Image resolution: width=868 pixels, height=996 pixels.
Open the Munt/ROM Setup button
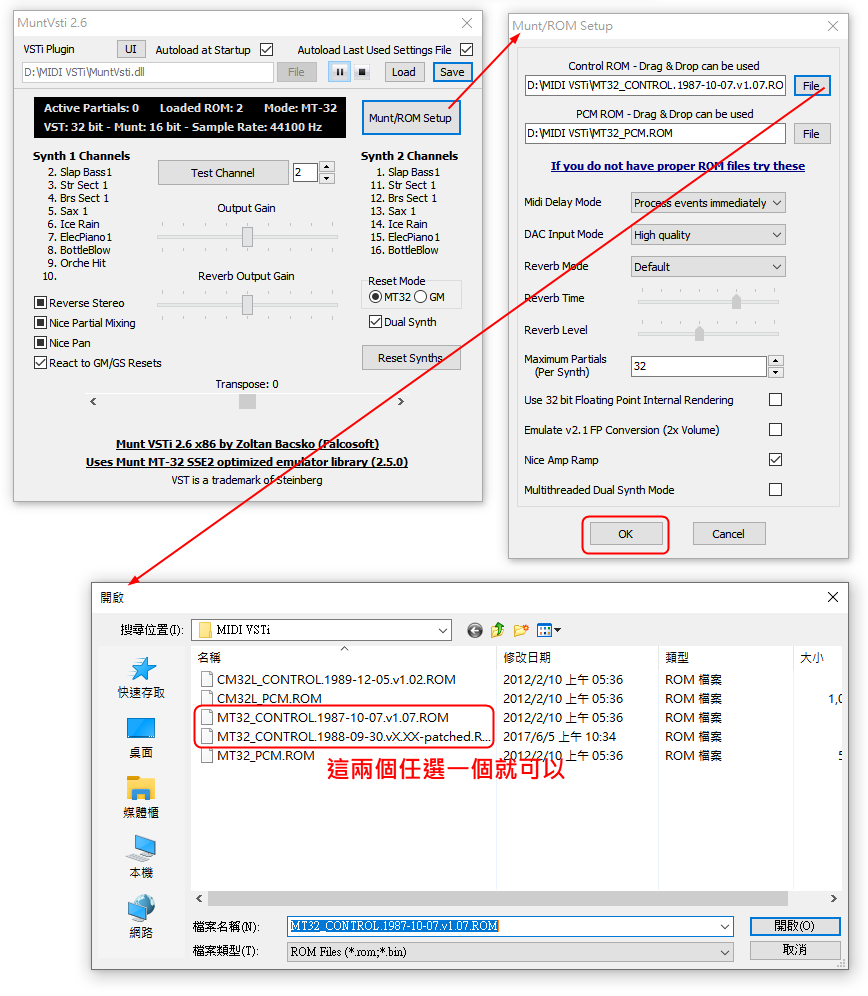pos(410,118)
